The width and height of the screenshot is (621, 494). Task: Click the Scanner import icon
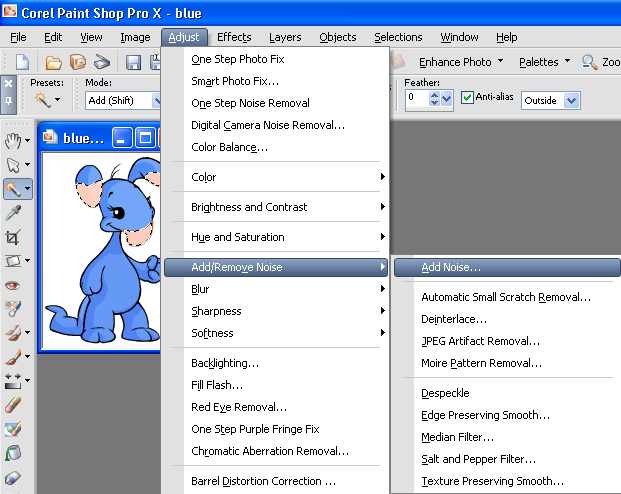[x=102, y=62]
